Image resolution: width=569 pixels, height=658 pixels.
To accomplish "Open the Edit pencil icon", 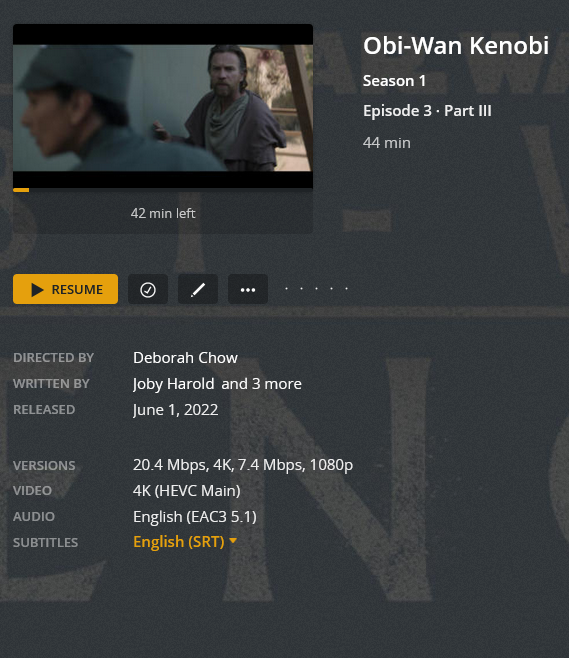I will (198, 289).
